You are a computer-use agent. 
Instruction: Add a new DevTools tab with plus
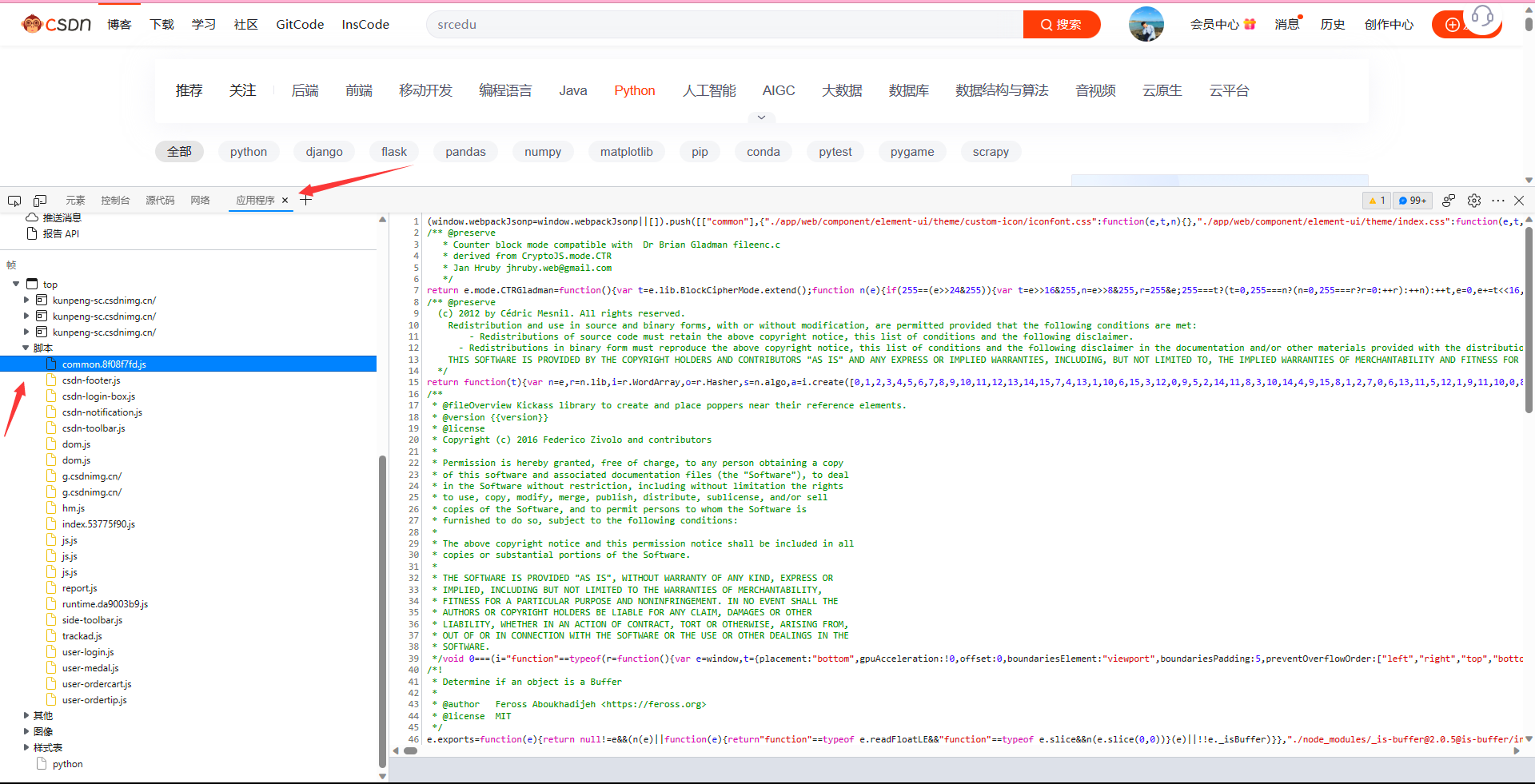(x=306, y=201)
